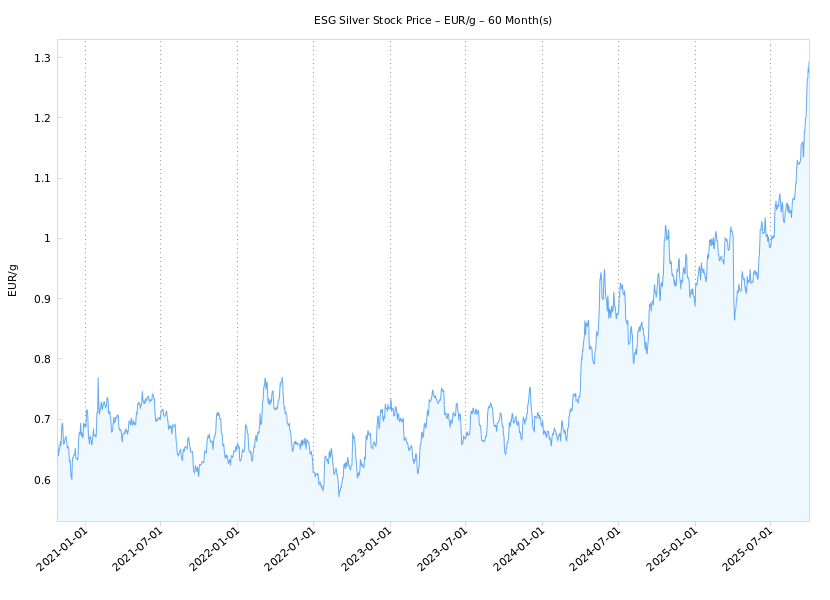Screen dimensions: 830x600
Task: Select the 2024-07-01 x-axis date label
Action: pyautogui.click(x=597, y=550)
